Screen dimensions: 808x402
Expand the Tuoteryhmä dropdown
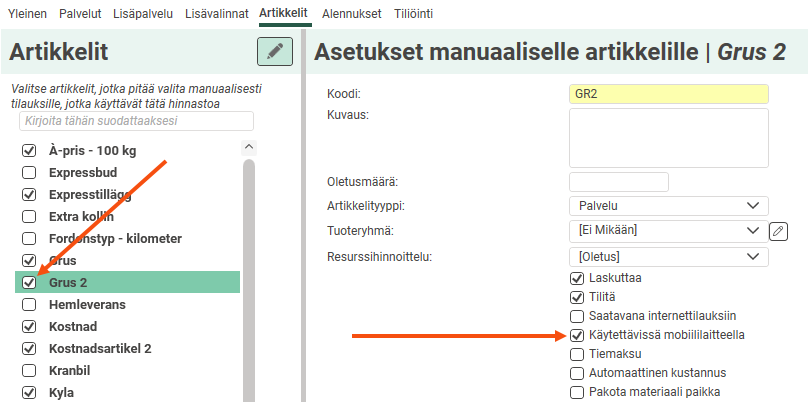(668, 231)
